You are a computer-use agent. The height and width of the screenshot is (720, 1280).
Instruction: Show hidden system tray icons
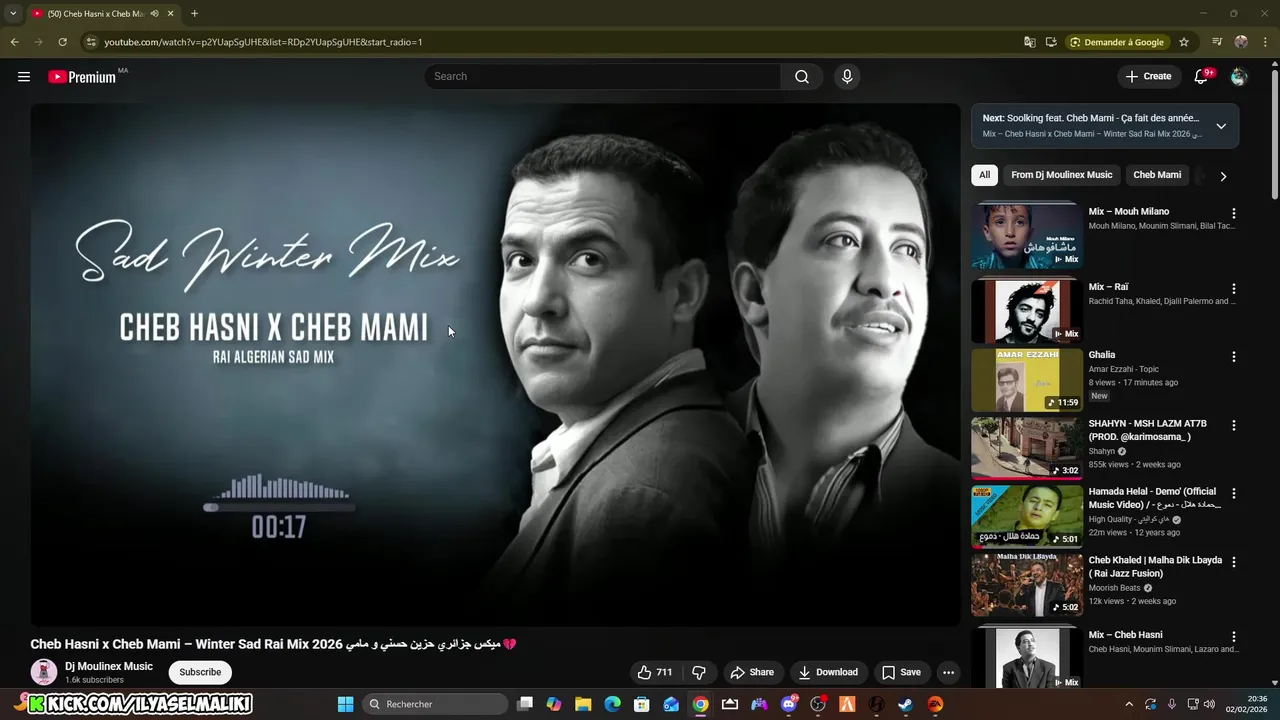click(x=1129, y=704)
